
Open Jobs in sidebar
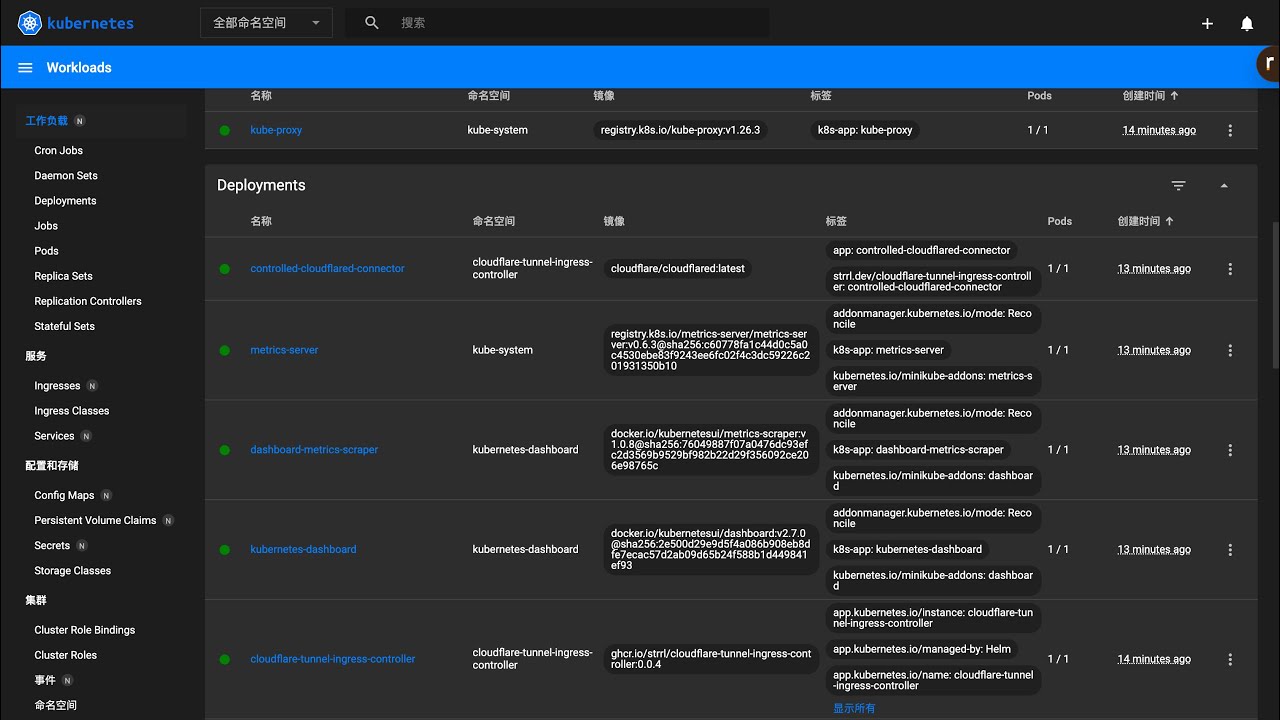point(46,226)
